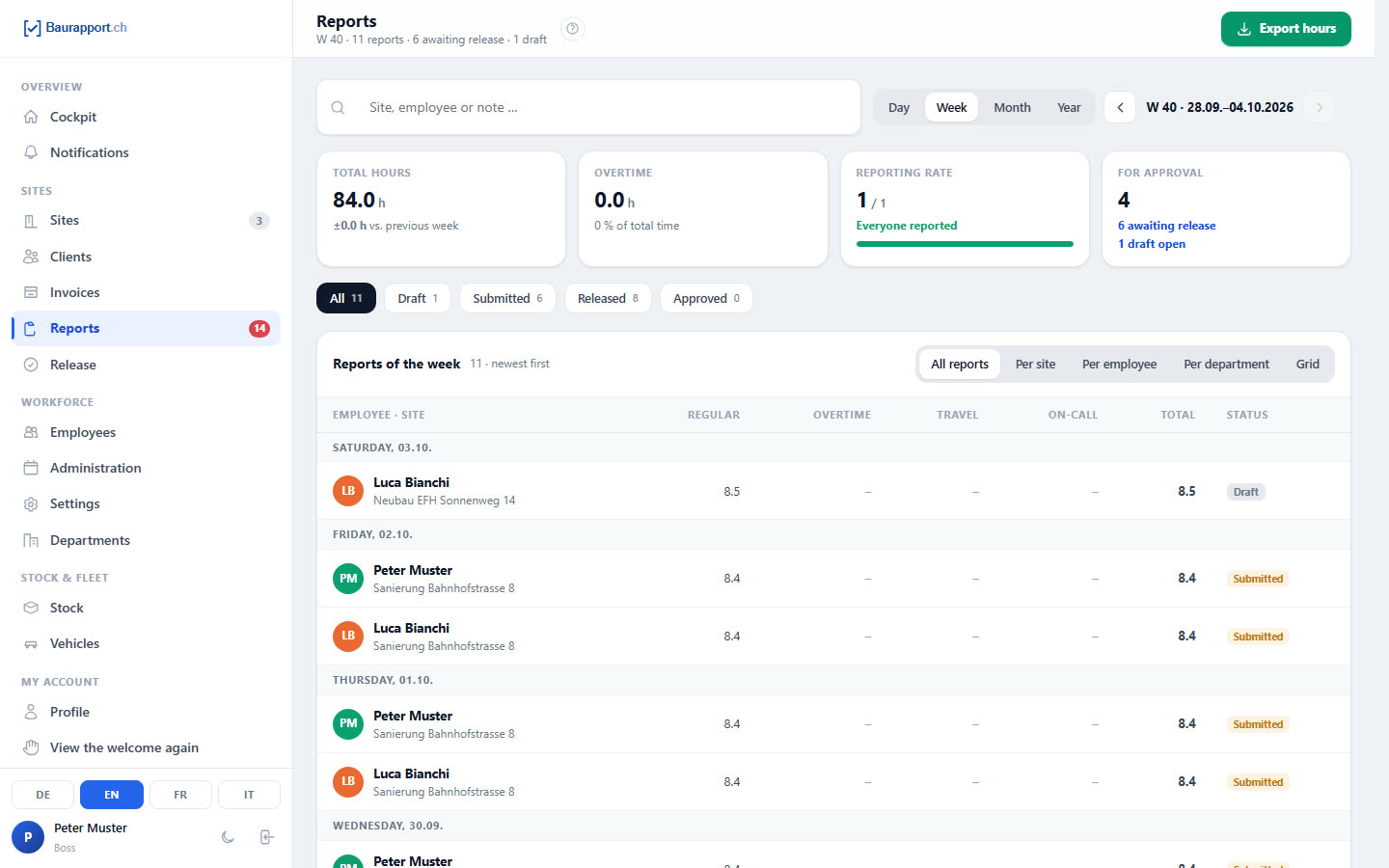Click the Reports clipboard icon in sidebar

(31, 328)
